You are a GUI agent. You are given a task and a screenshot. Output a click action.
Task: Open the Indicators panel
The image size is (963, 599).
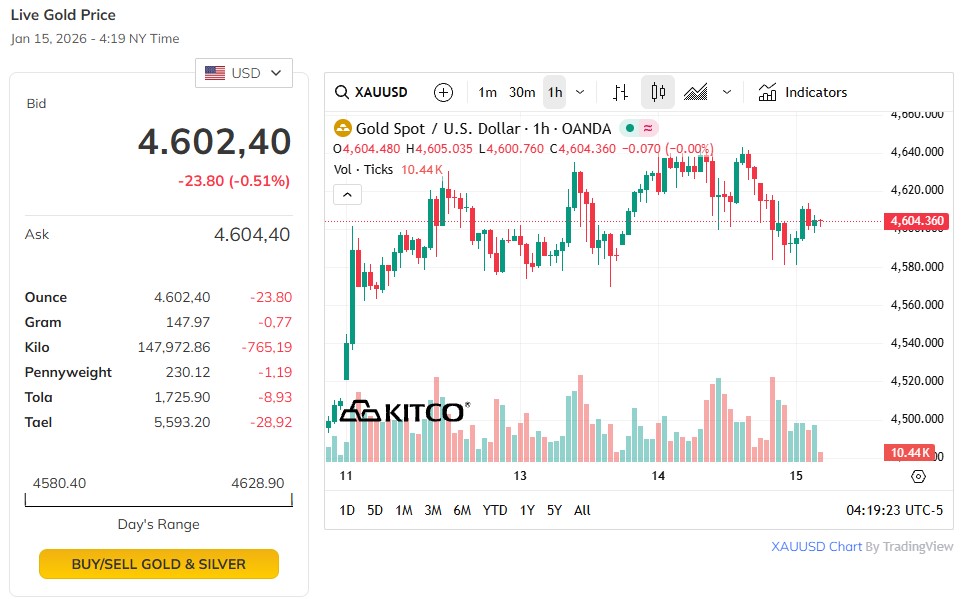[x=803, y=92]
